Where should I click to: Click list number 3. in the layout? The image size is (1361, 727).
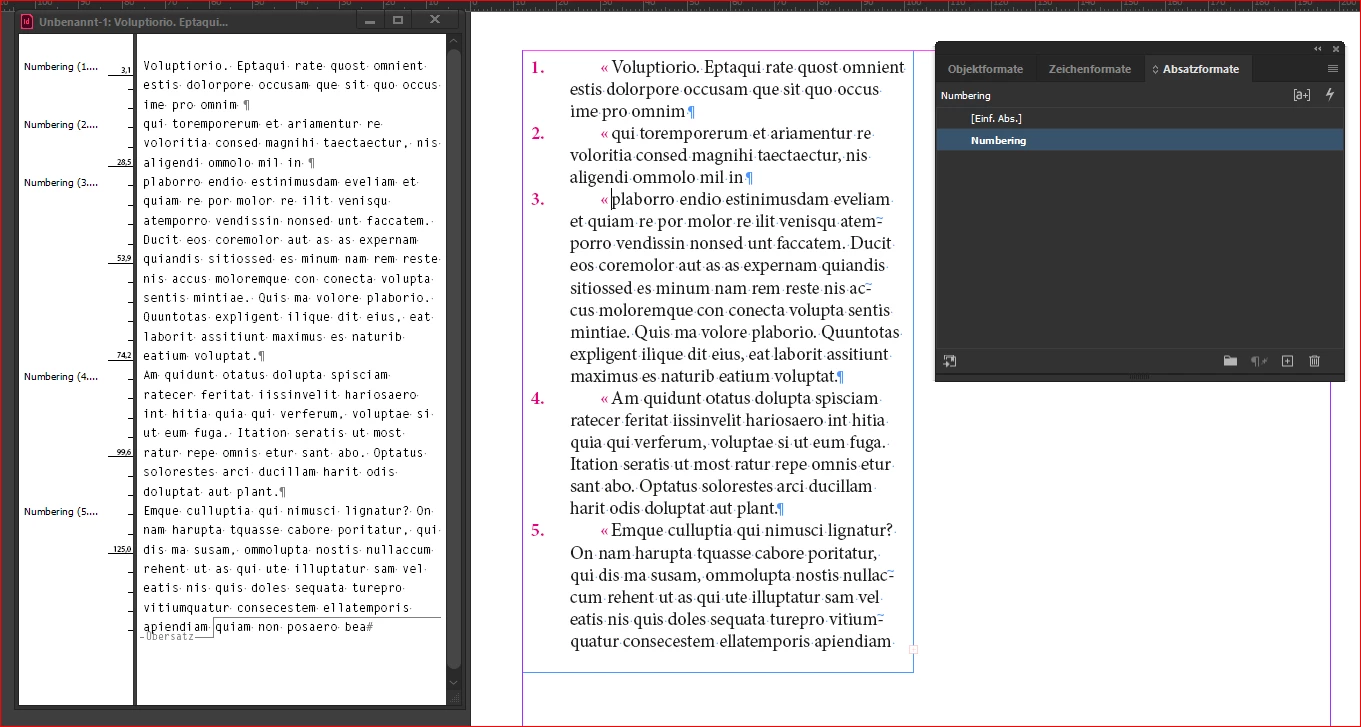[x=538, y=199]
